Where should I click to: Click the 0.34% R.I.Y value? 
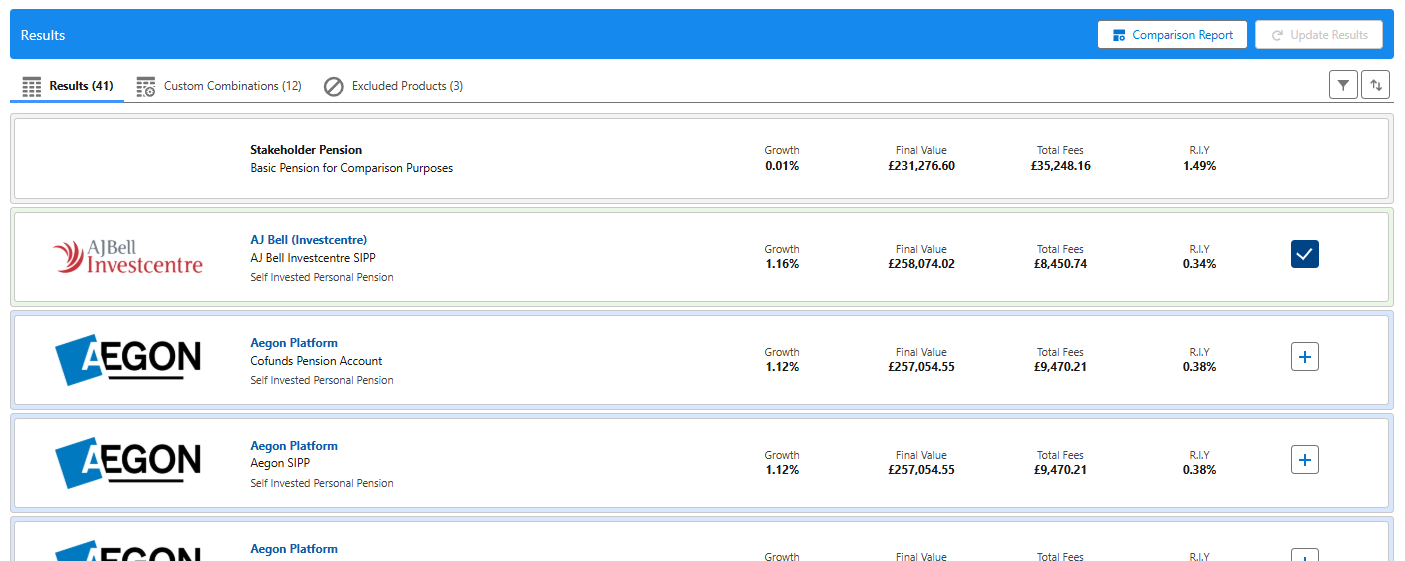(1200, 264)
